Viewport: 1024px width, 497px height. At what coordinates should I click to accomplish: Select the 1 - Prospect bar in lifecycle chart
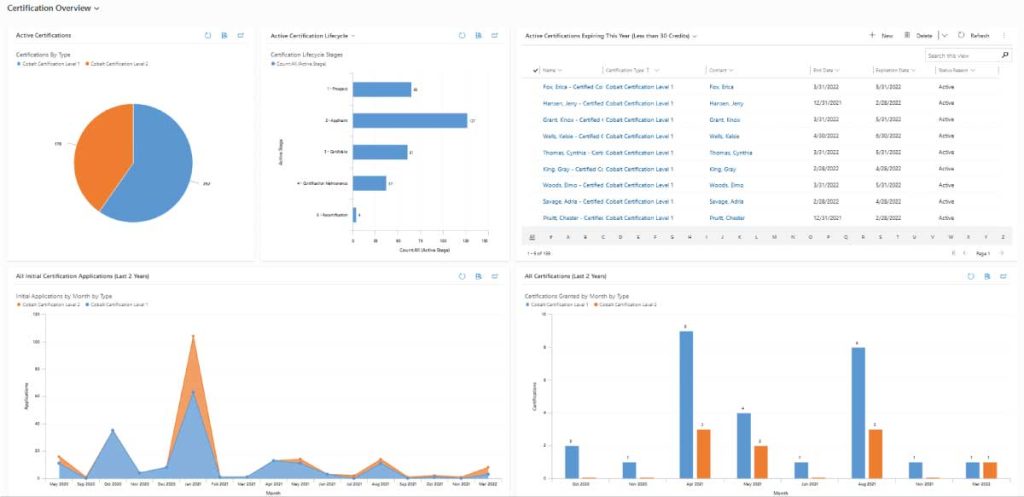click(382, 89)
